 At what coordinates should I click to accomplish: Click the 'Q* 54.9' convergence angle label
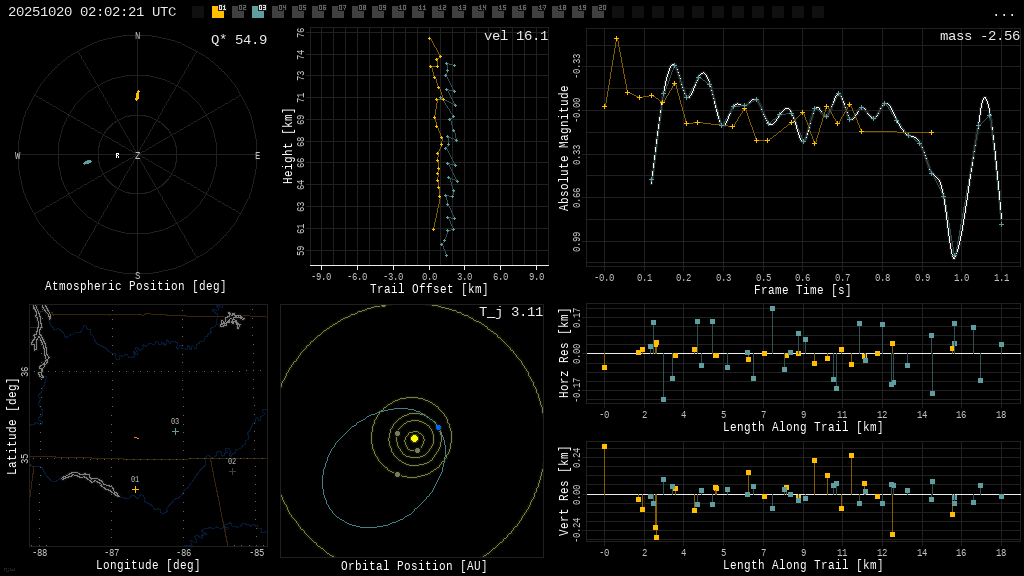pos(238,40)
